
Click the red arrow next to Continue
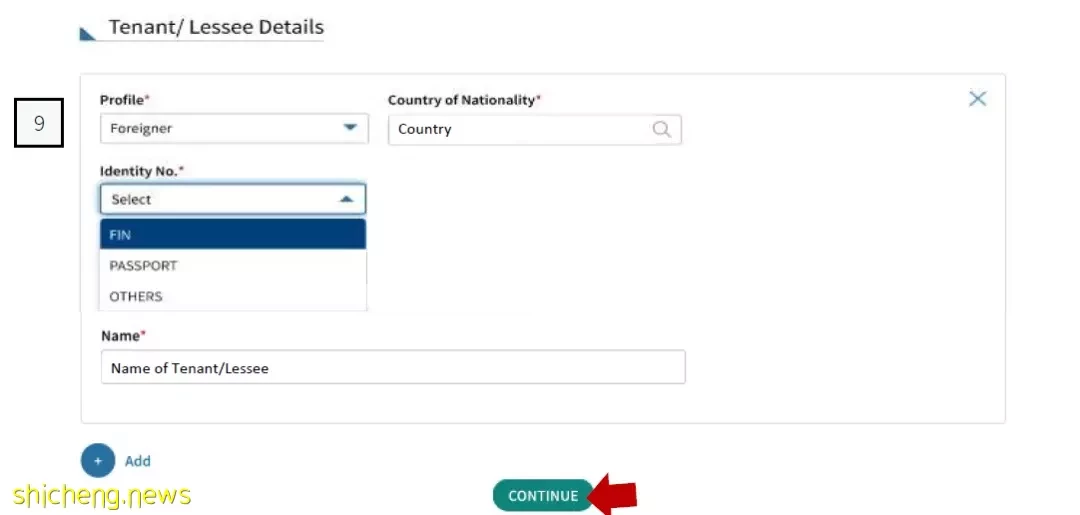point(615,494)
